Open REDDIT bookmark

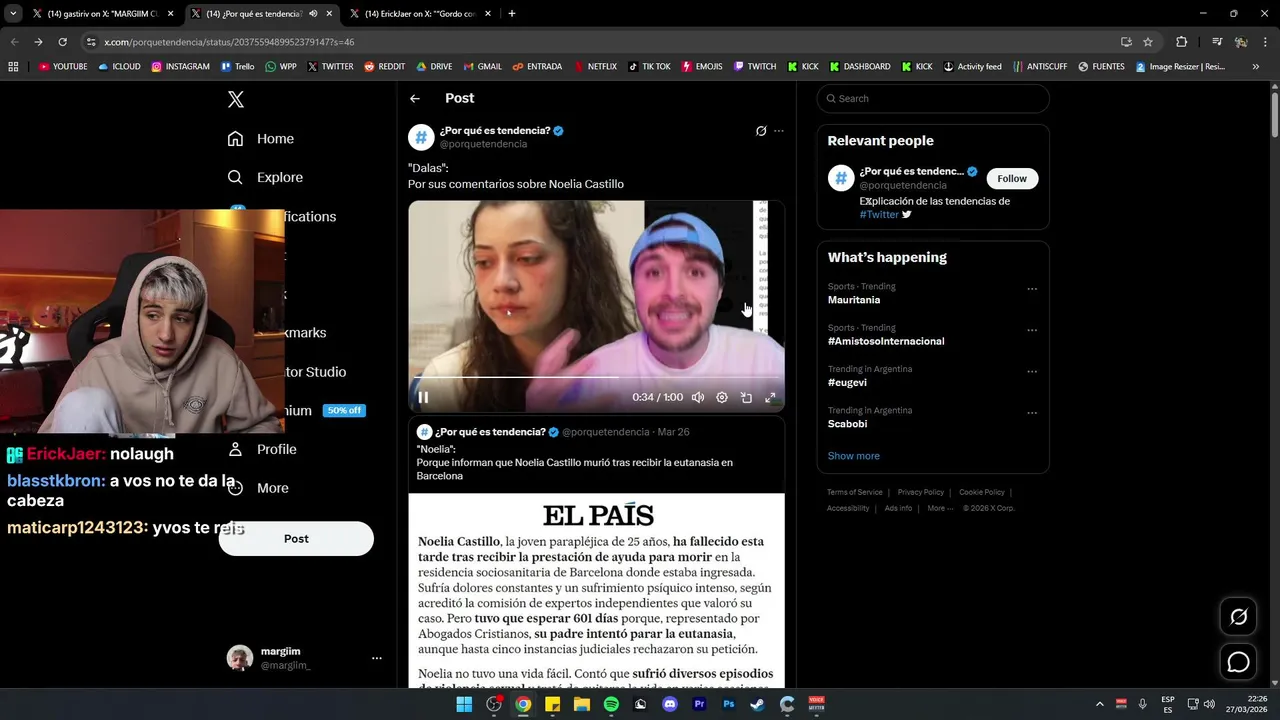pyautogui.click(x=385, y=67)
